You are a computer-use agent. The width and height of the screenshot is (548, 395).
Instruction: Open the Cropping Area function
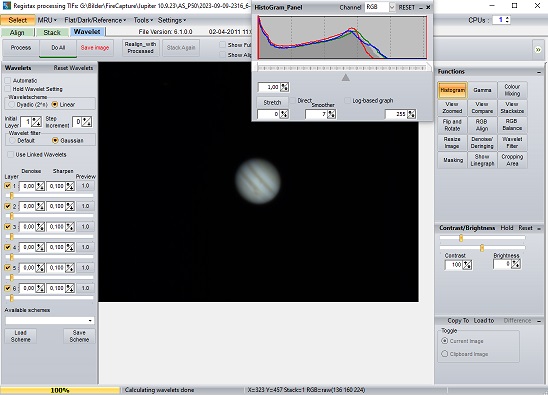512,160
